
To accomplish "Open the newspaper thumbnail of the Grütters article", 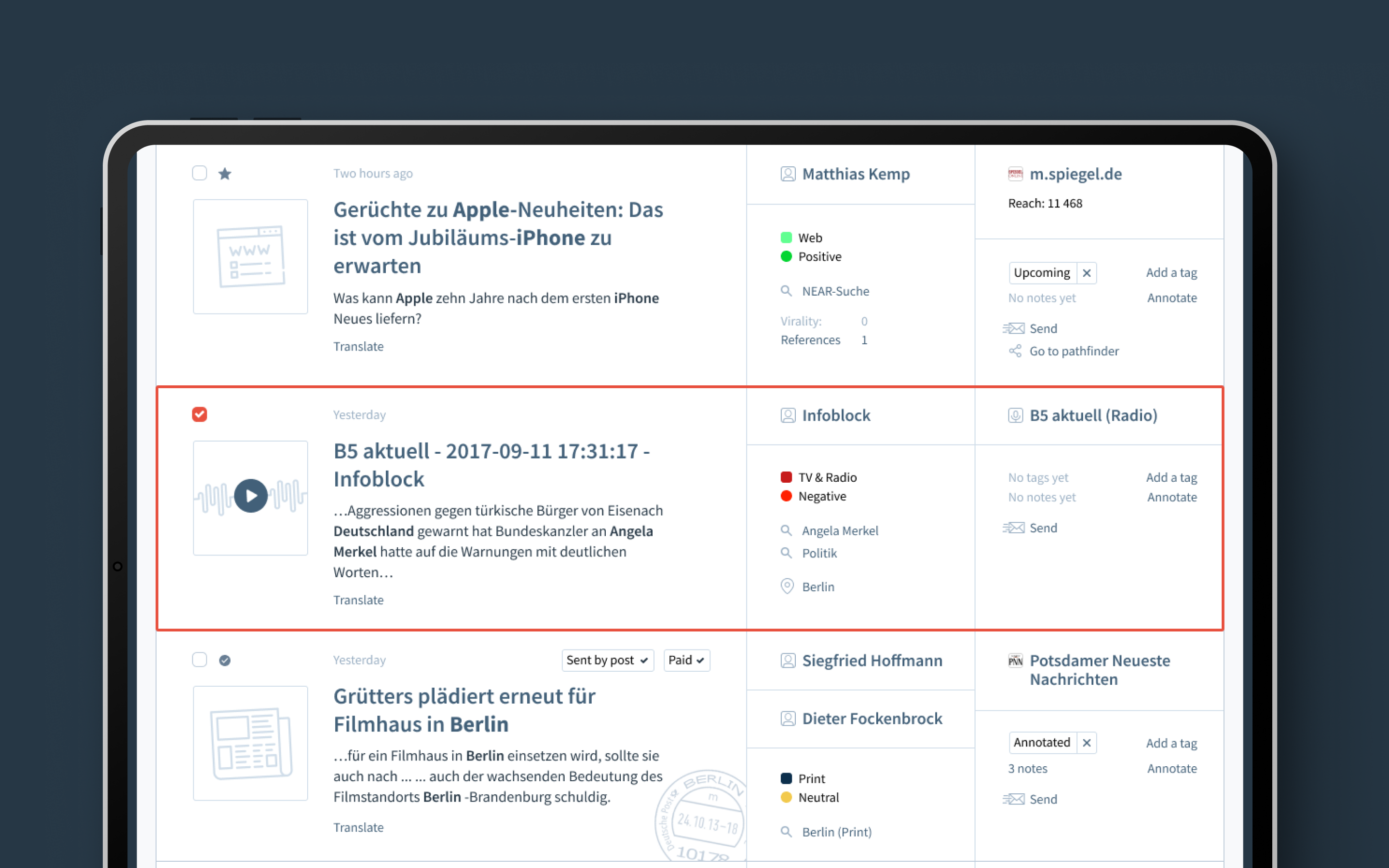I will (x=250, y=743).
